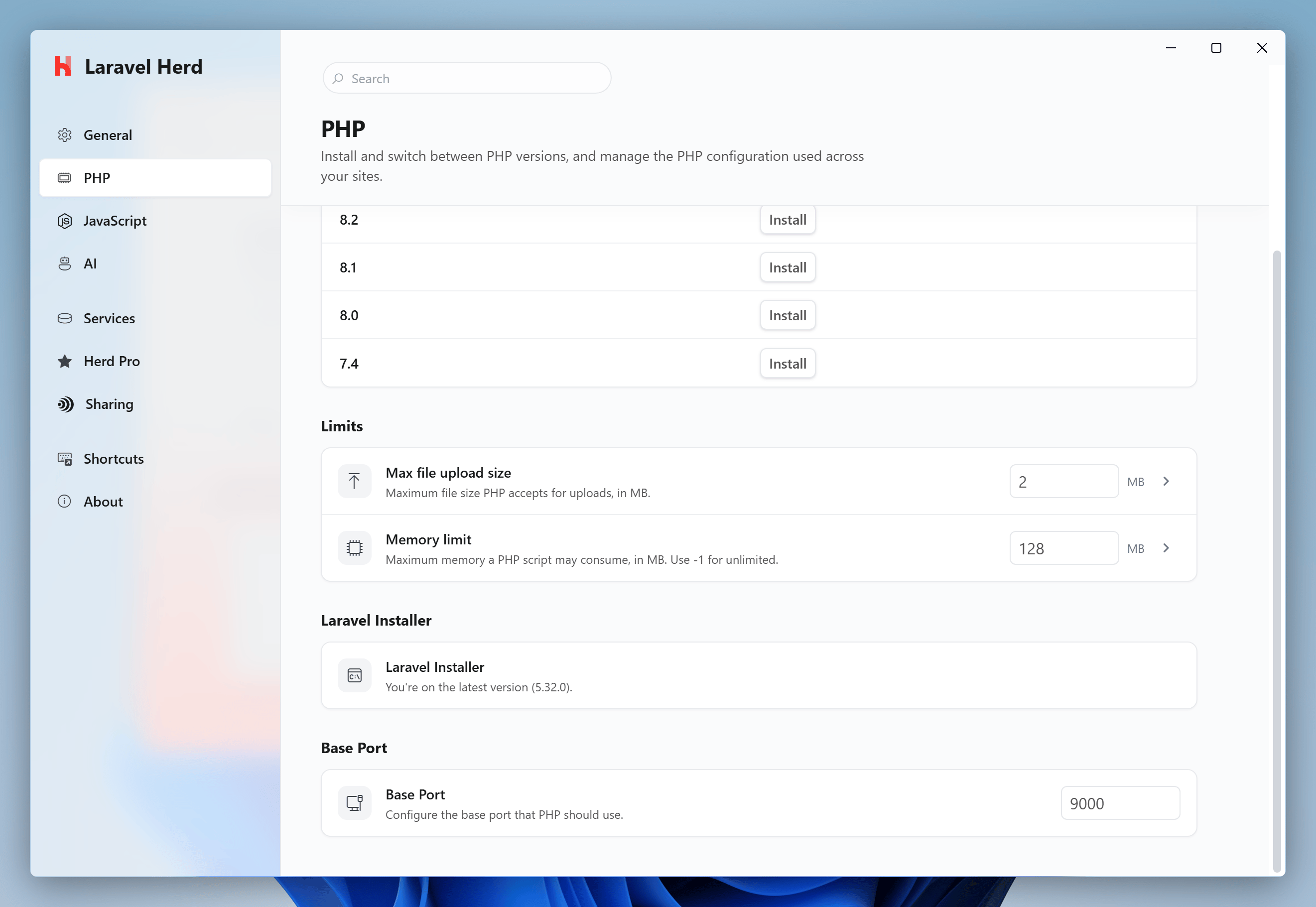Click the upload arrow icon for max file size
The width and height of the screenshot is (1316, 907).
pos(355,481)
